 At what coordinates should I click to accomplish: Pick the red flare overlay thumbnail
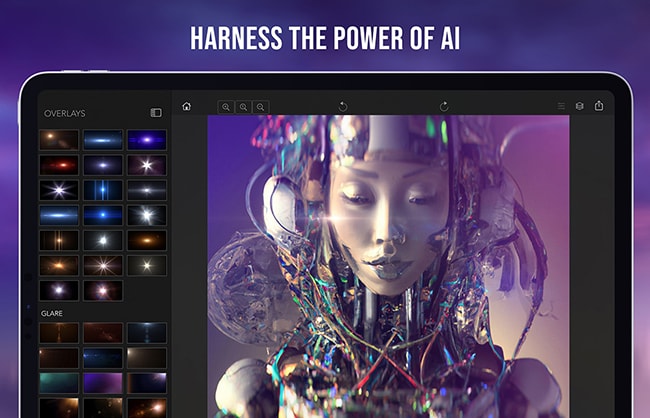click(59, 165)
